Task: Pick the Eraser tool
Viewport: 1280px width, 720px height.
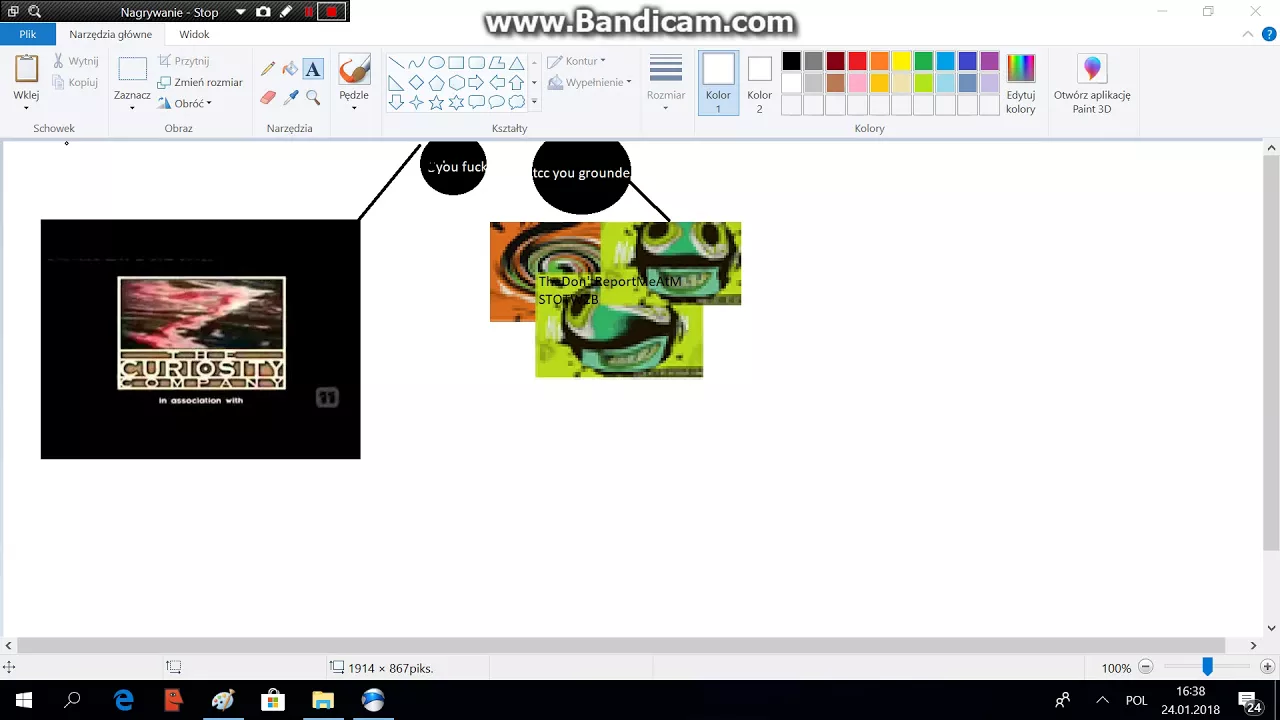Action: click(x=268, y=97)
